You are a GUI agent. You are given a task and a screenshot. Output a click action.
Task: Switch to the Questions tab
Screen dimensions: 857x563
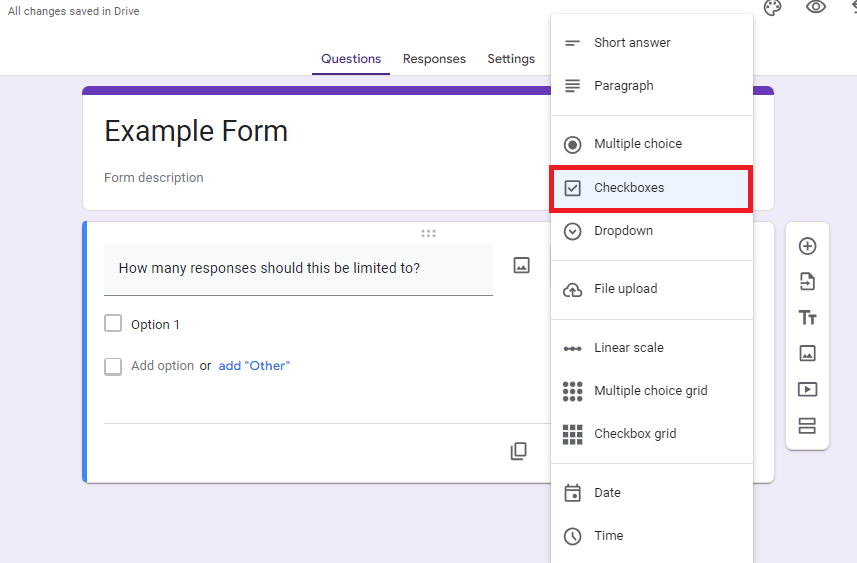351,59
